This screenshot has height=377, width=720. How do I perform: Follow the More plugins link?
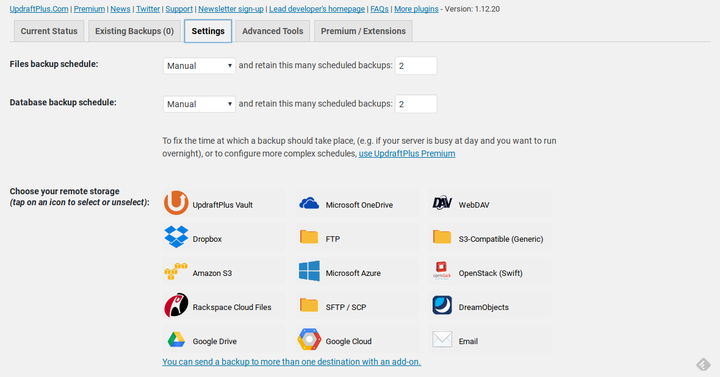[416, 9]
